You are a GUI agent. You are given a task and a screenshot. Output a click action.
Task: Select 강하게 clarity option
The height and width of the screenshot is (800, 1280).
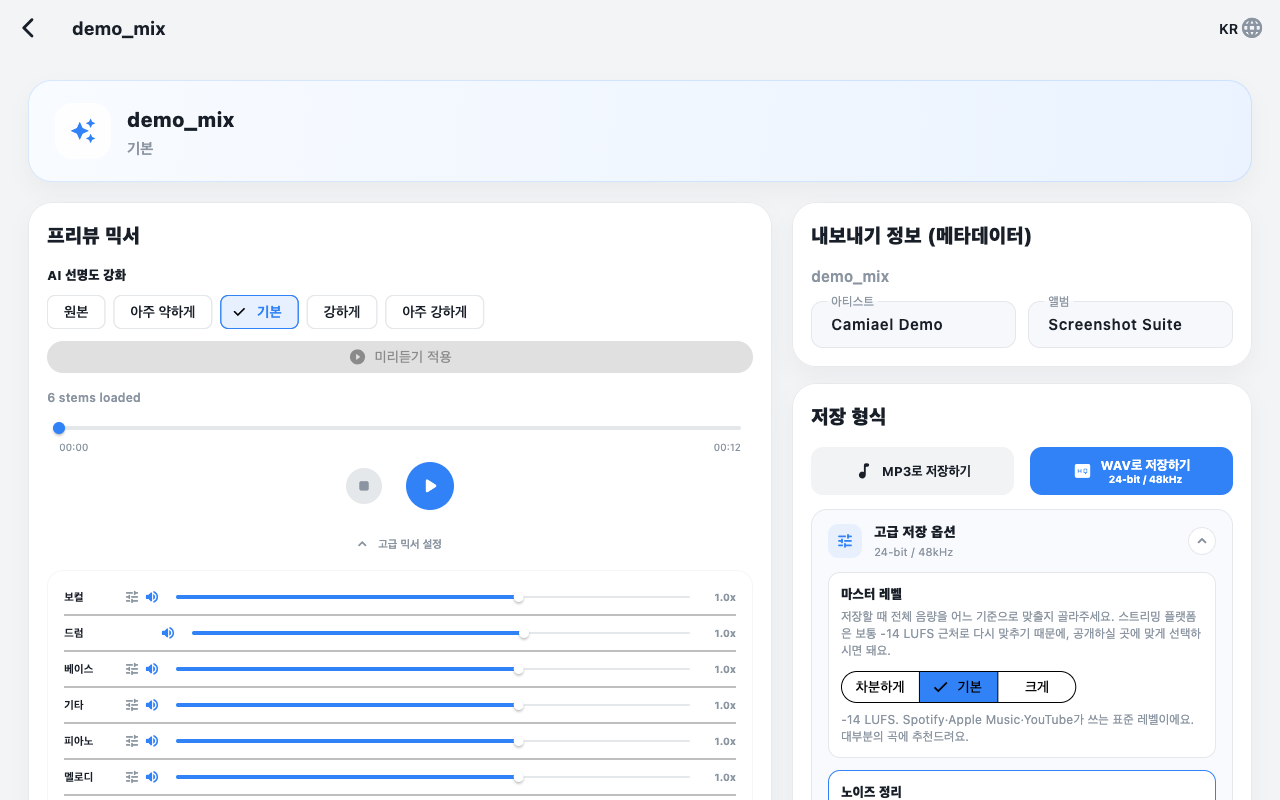(x=342, y=312)
